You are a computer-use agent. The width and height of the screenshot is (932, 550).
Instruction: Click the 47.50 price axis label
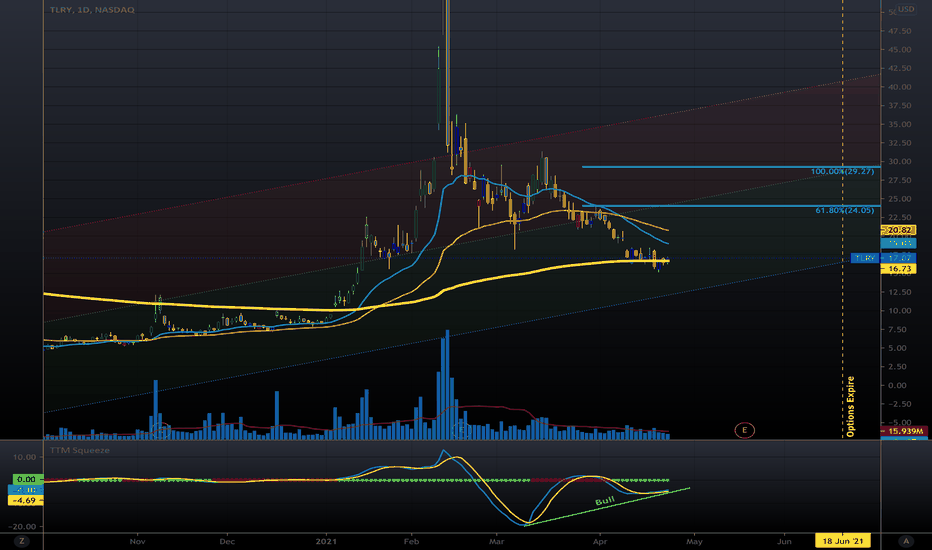[900, 31]
